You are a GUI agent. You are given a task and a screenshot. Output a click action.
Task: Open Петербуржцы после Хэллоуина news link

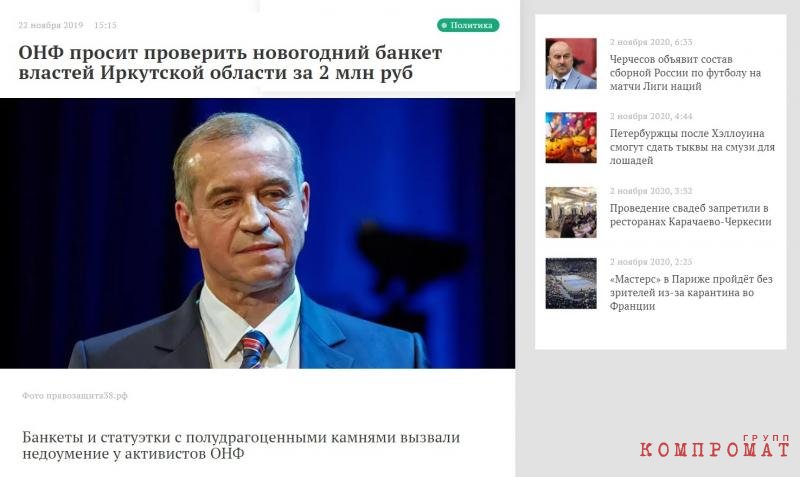click(x=692, y=147)
